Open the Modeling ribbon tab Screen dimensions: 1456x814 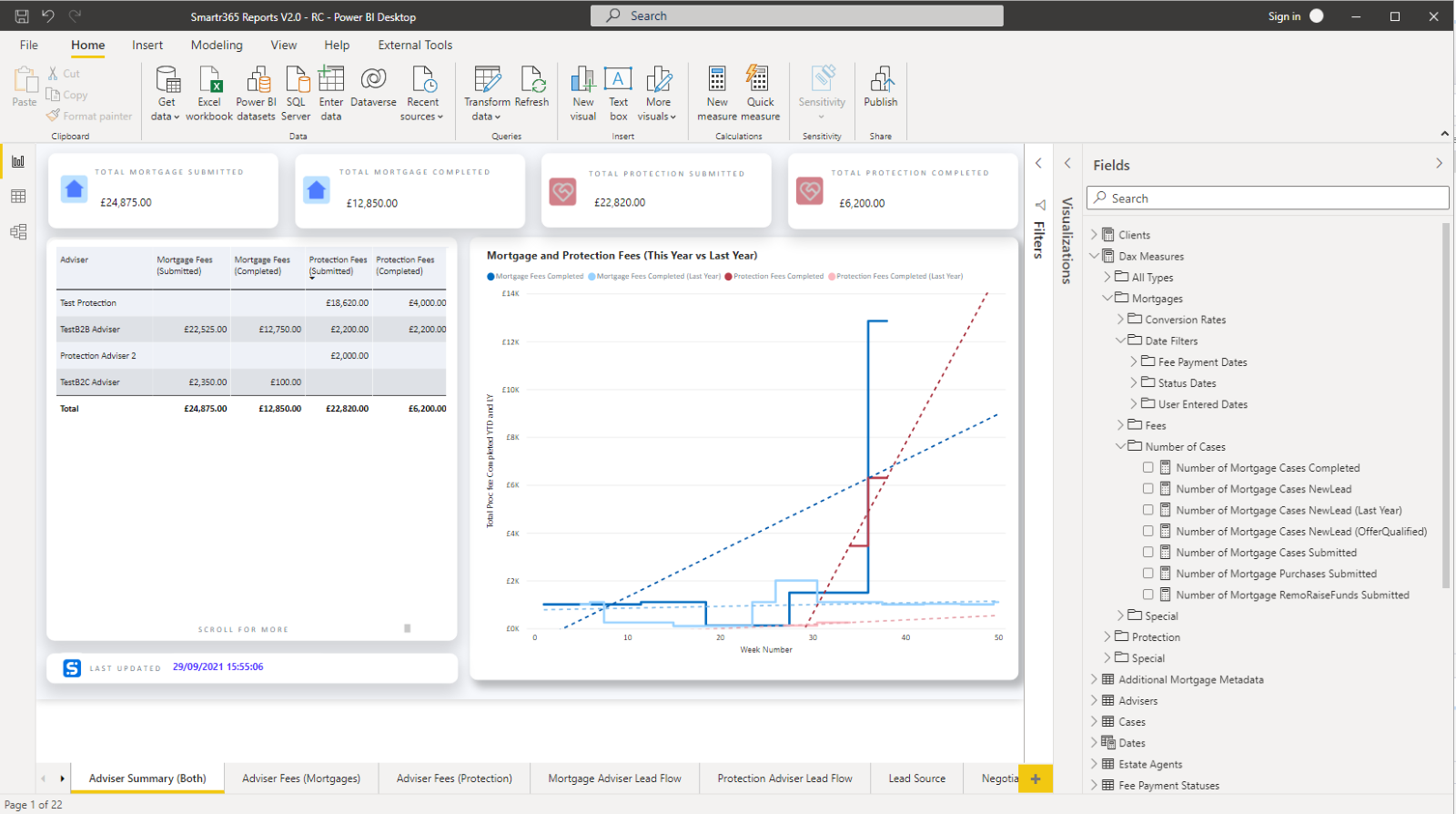coord(217,45)
